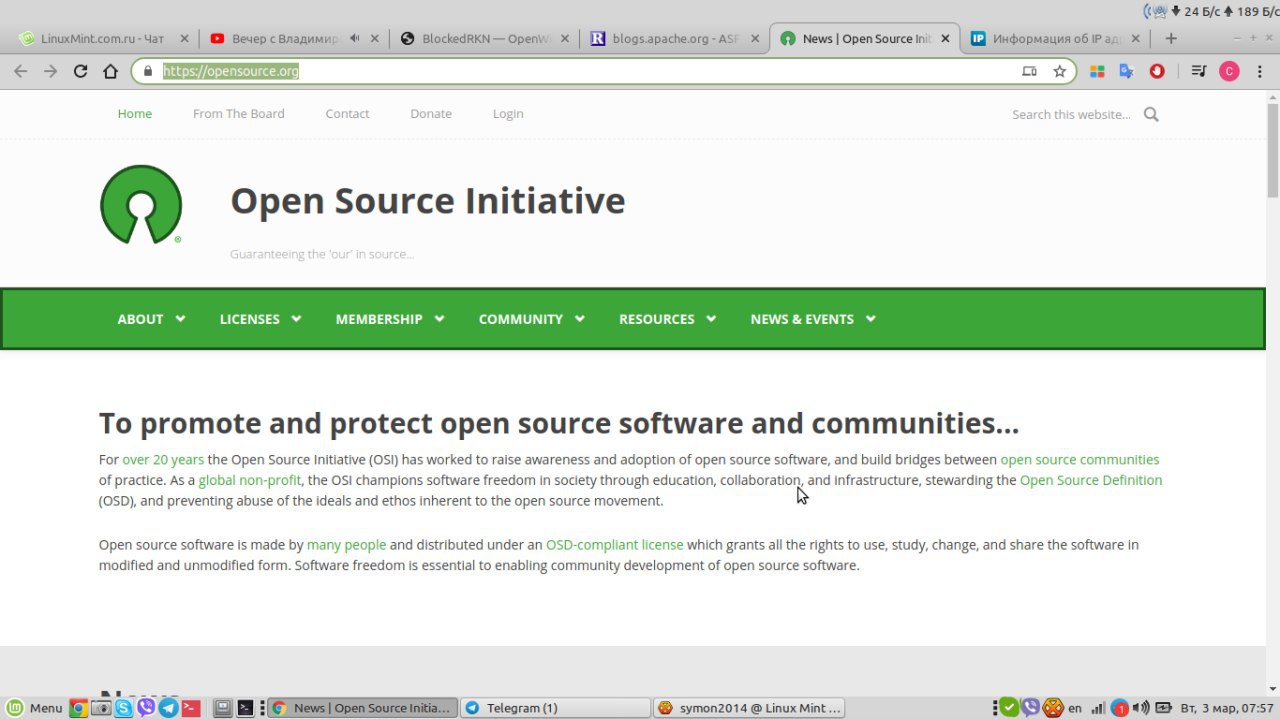Open From The Board link
The width and height of the screenshot is (1280, 719).
click(239, 114)
